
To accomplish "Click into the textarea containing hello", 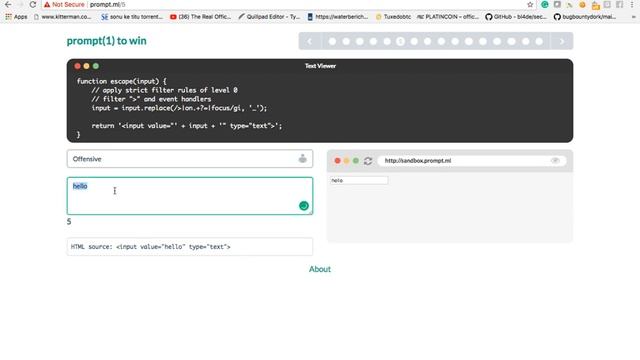I will pyautogui.click(x=190, y=196).
